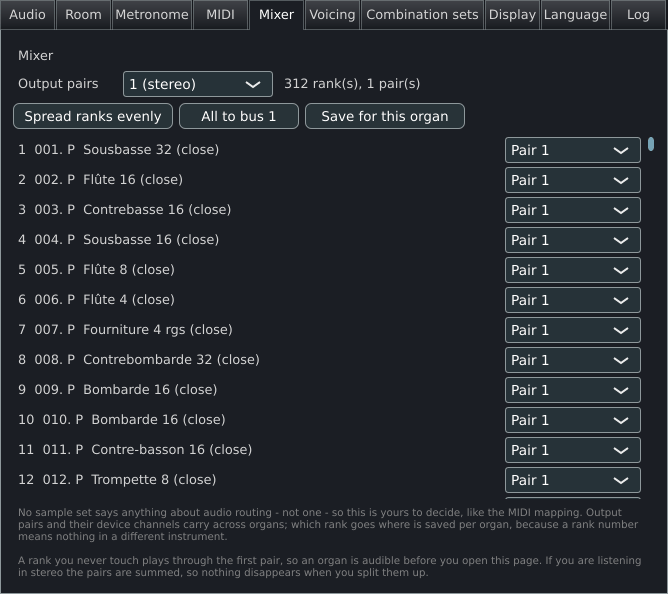Open the Metronome tab
Image resolution: width=668 pixels, height=594 pixels.
152,15
